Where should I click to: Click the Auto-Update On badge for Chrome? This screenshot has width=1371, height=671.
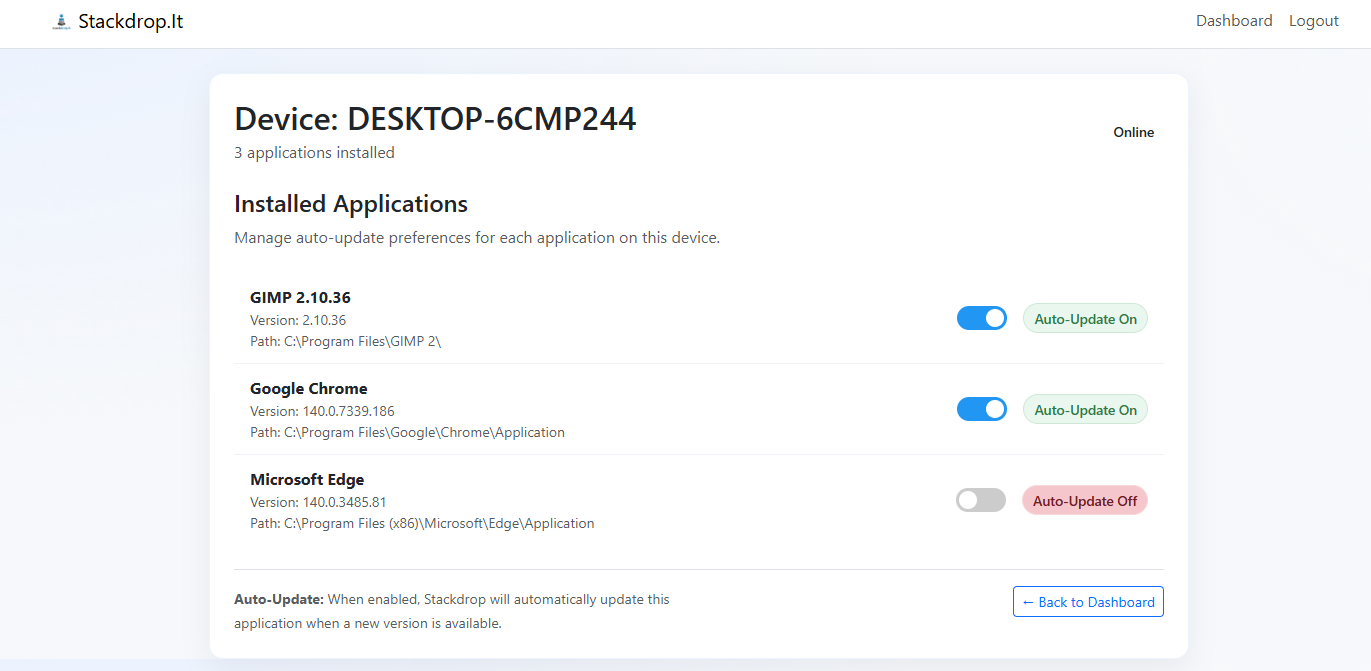point(1085,409)
